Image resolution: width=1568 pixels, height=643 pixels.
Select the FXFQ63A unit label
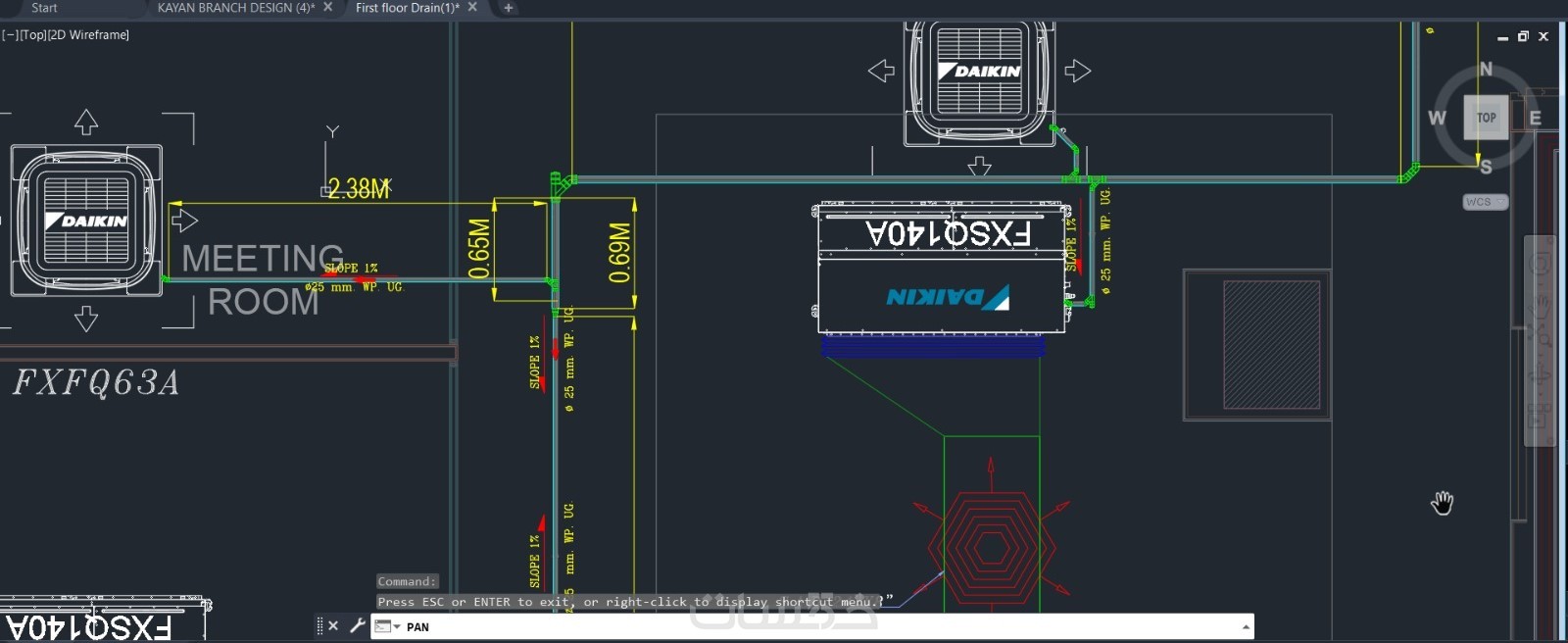[x=96, y=382]
